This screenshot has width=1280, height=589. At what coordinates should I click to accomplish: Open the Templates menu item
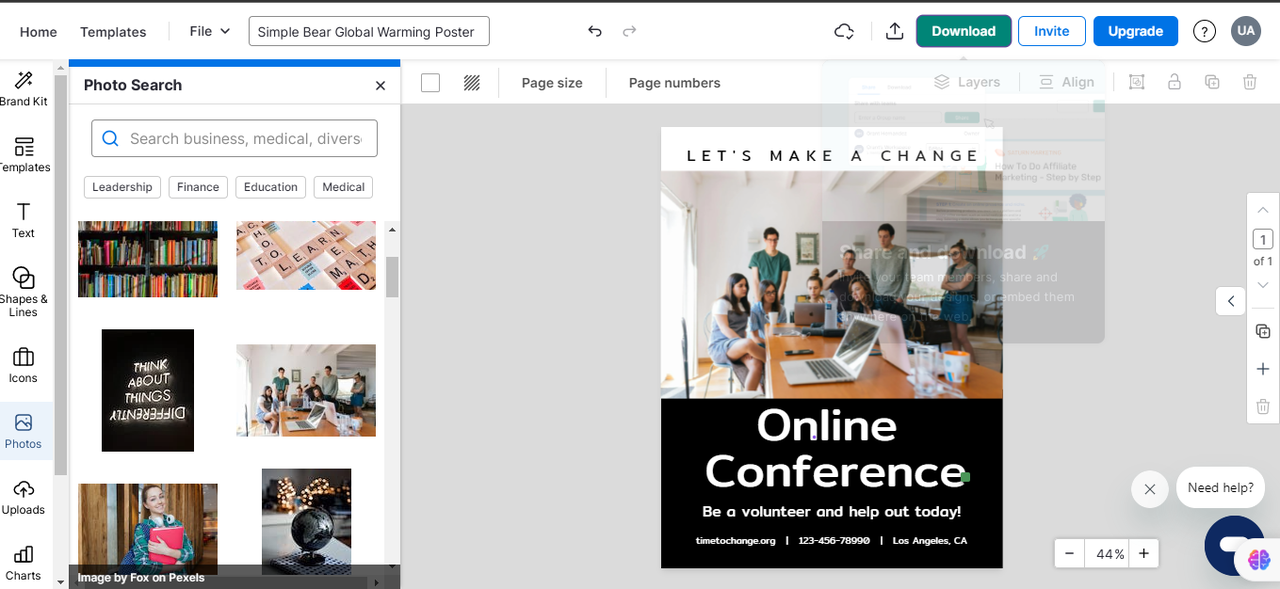[113, 32]
